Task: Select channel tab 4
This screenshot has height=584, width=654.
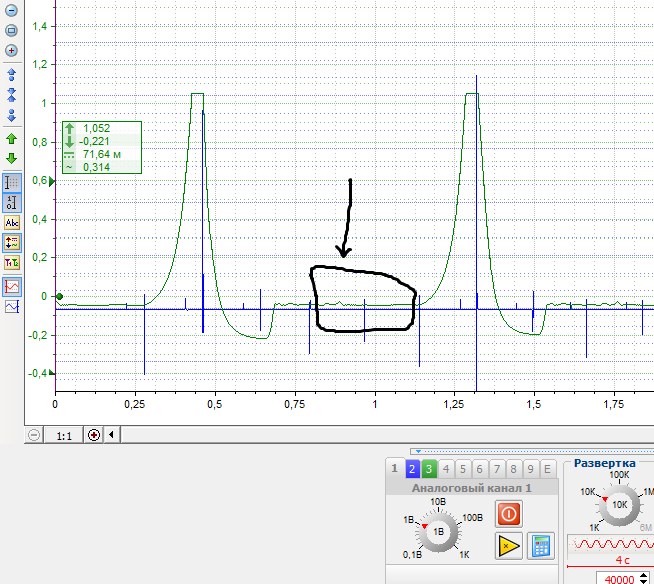Action: click(446, 469)
